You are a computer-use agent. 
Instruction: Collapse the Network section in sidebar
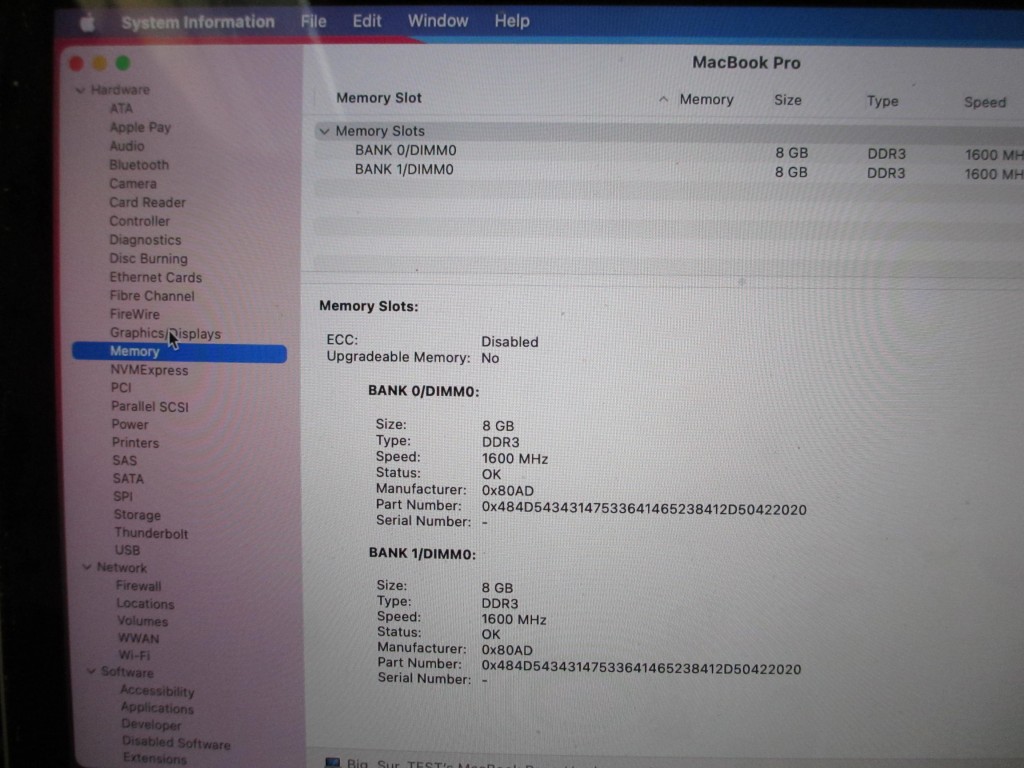pos(86,567)
